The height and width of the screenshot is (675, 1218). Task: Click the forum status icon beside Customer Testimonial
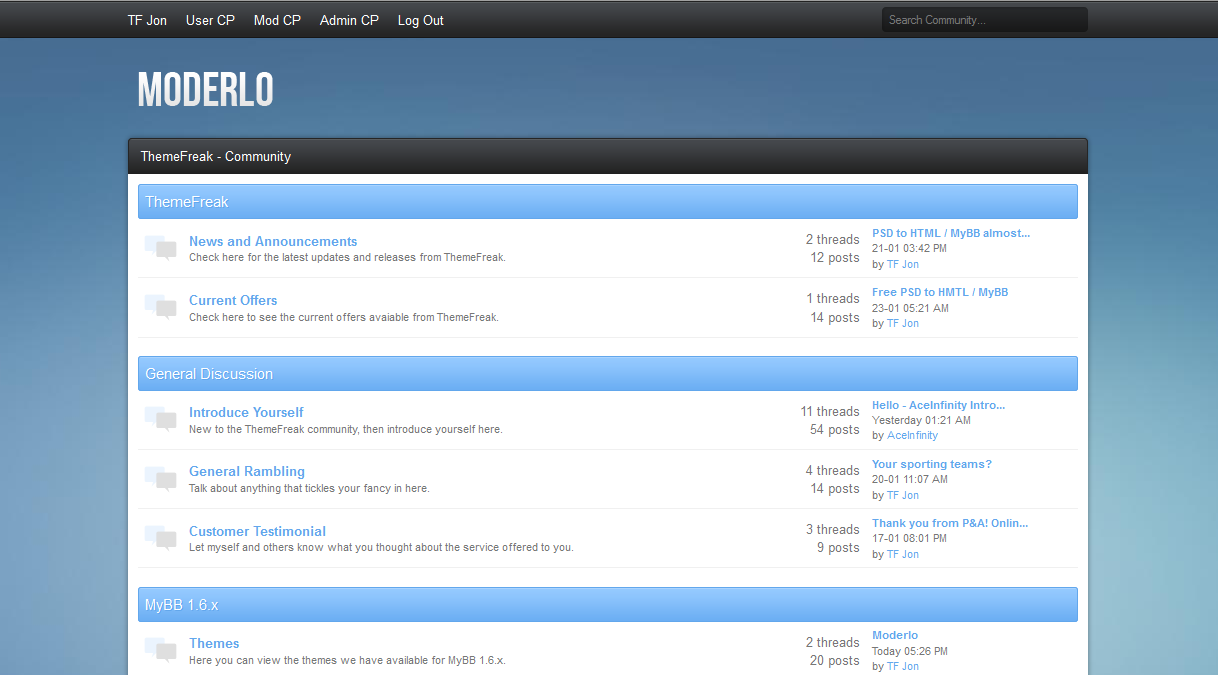161,538
